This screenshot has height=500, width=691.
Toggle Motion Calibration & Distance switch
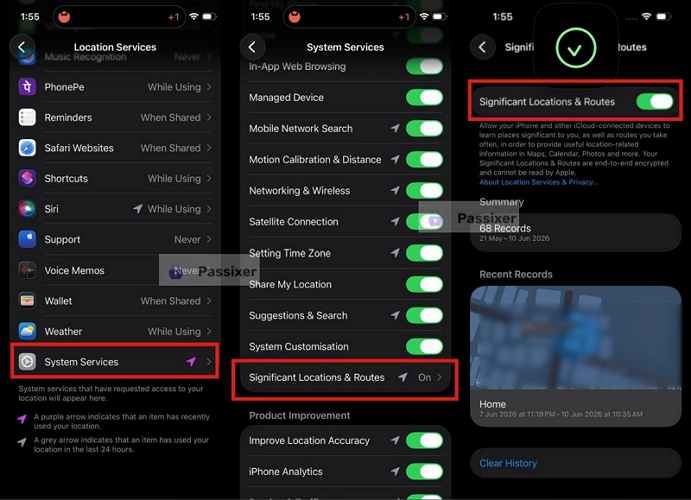424,159
